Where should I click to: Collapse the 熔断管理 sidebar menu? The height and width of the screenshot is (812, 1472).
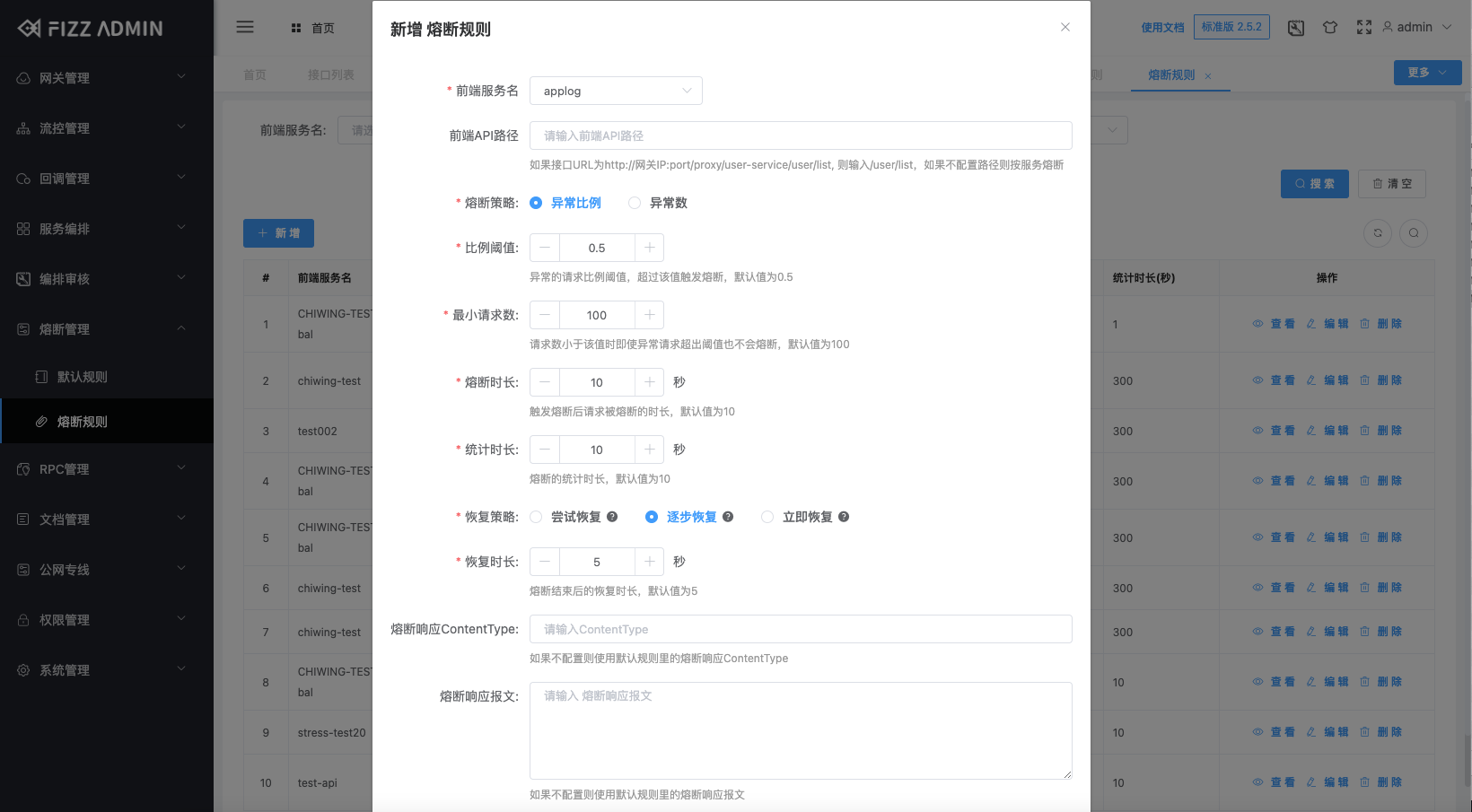(107, 329)
